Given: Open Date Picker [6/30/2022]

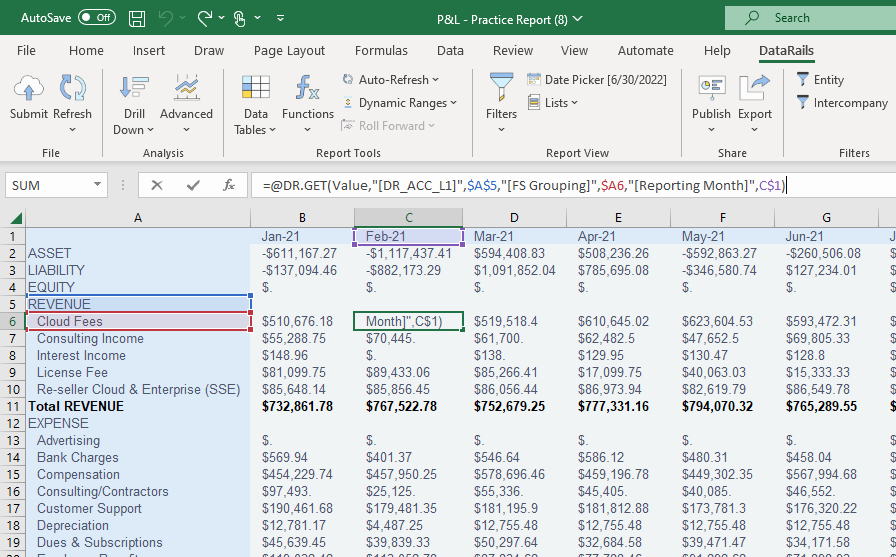Looking at the screenshot, I should coord(597,80).
